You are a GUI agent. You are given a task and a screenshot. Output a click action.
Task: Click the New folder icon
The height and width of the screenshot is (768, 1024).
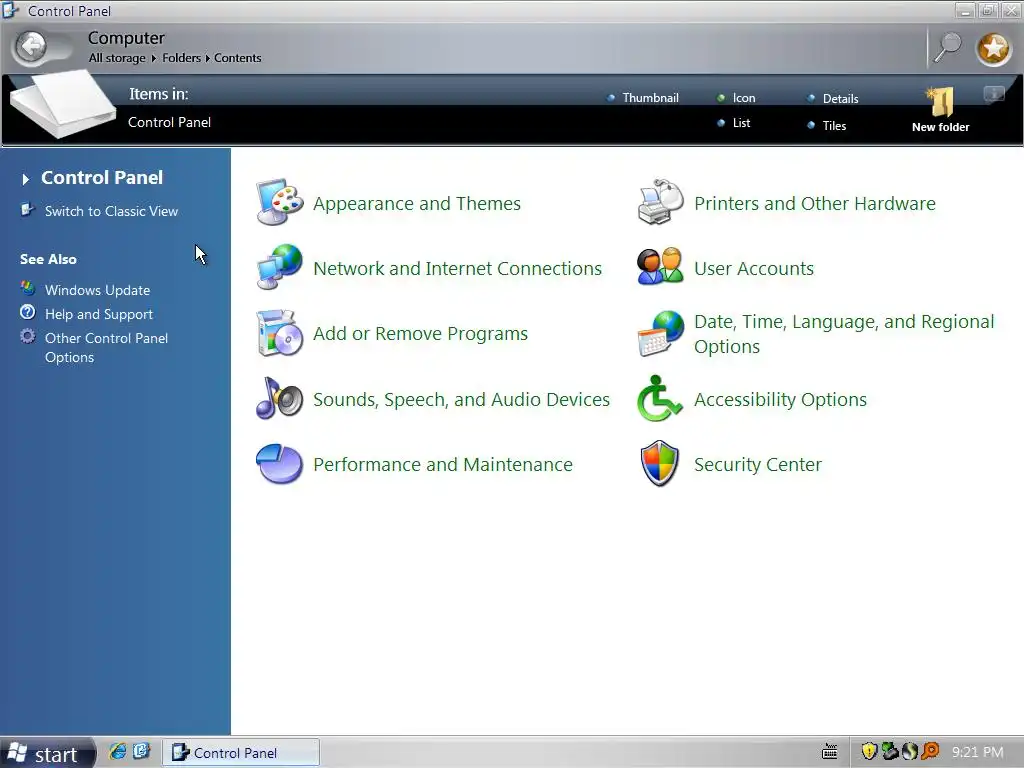(x=941, y=103)
